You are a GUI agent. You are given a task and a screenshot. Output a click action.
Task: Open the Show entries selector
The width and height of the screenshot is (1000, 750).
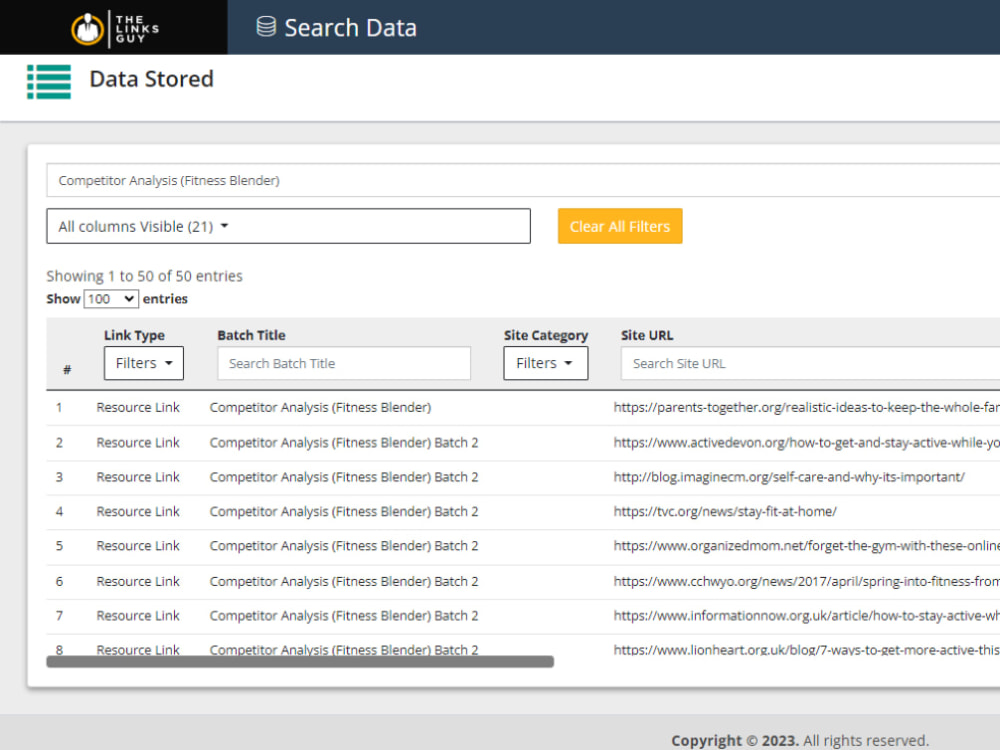click(109, 298)
